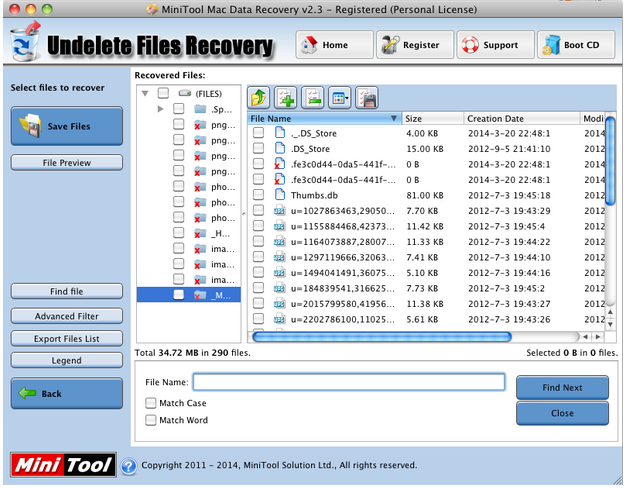Click the (FILES) drive icon in the tree
Screen dimensions: 626x488
(185, 93)
